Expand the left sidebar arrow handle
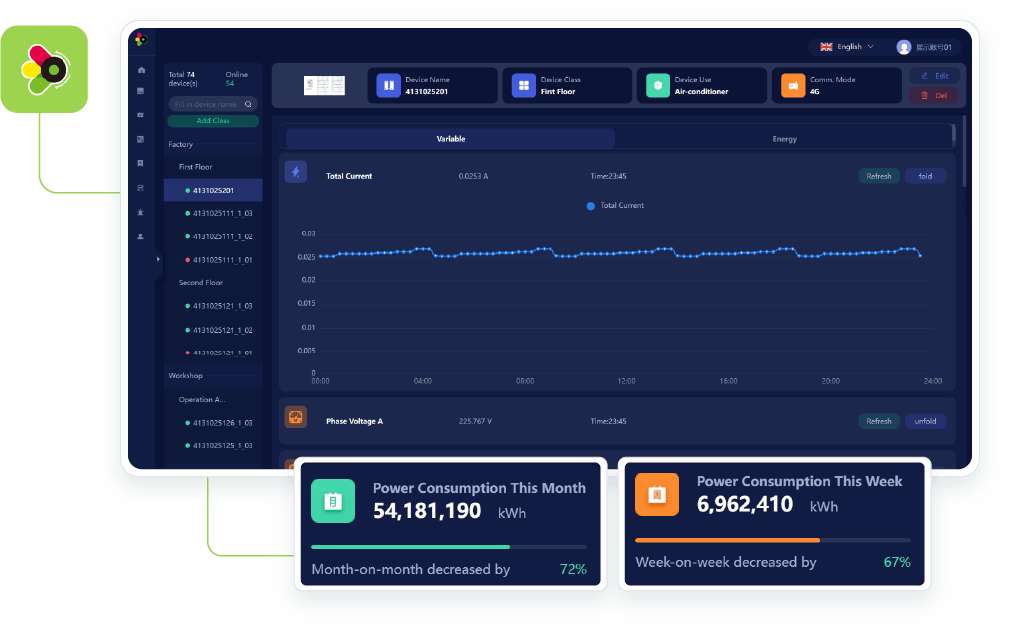The image size is (1010, 632). coord(158,260)
